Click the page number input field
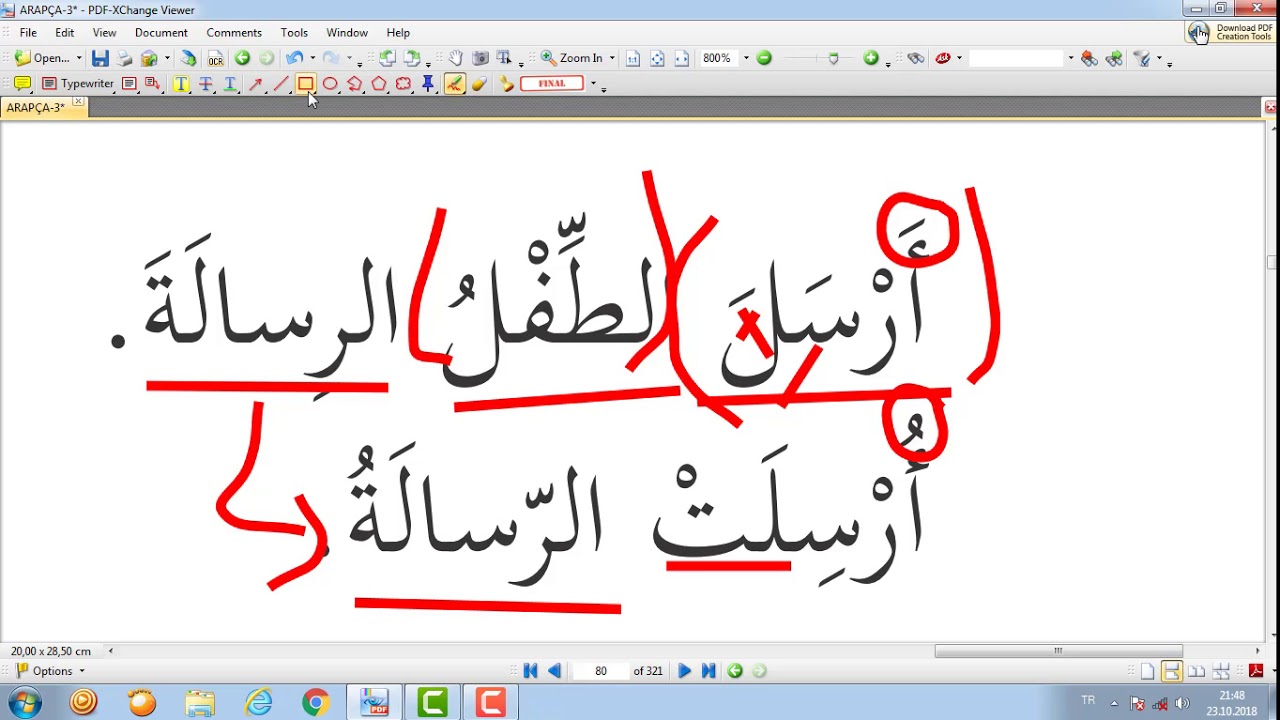1280x720 pixels. [600, 671]
